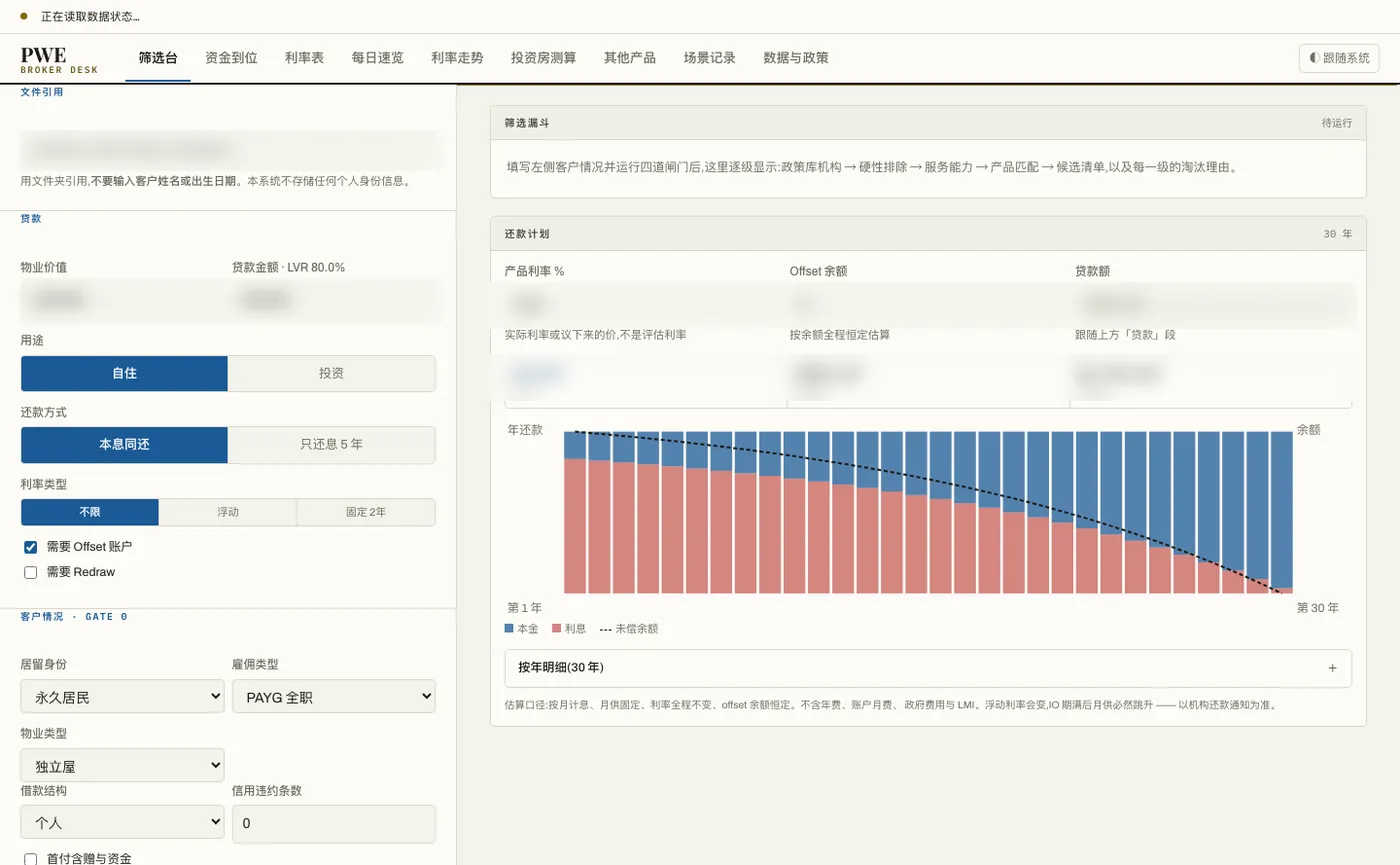1400x865 pixels.
Task: Switch to 投资房测算 tab
Action: pos(543,58)
